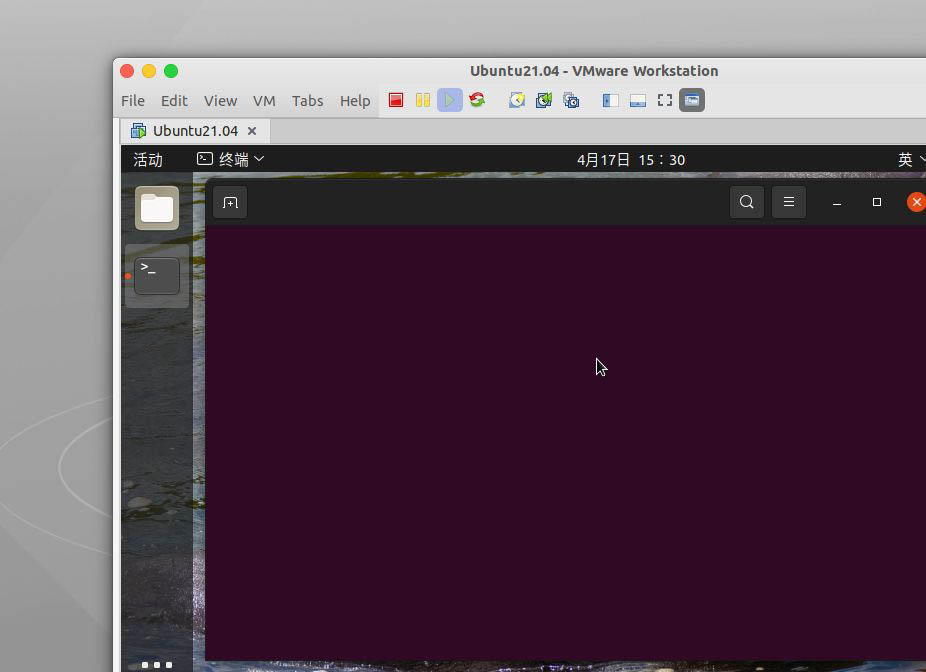Click 活动 to open Activities overview
Viewport: 926px width, 672px height.
(x=147, y=158)
